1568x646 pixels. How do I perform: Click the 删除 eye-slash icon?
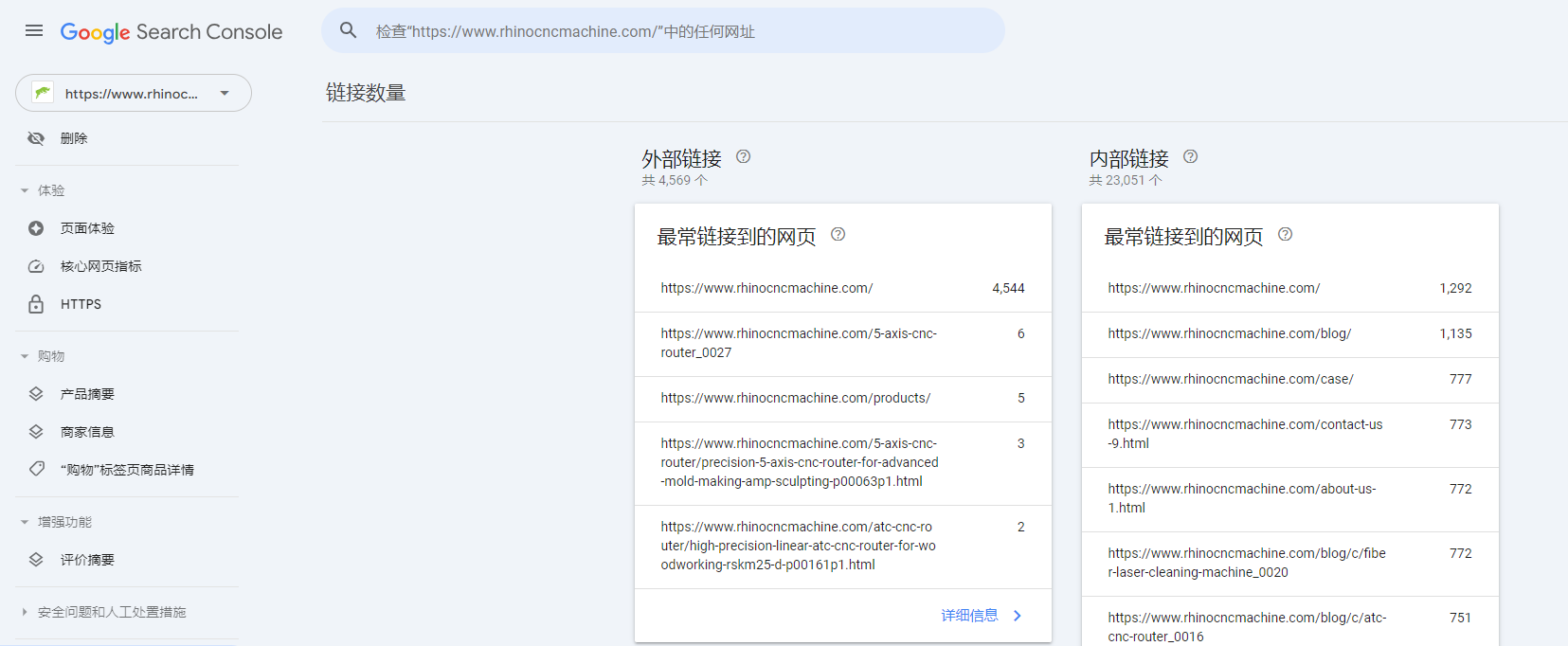click(x=36, y=138)
